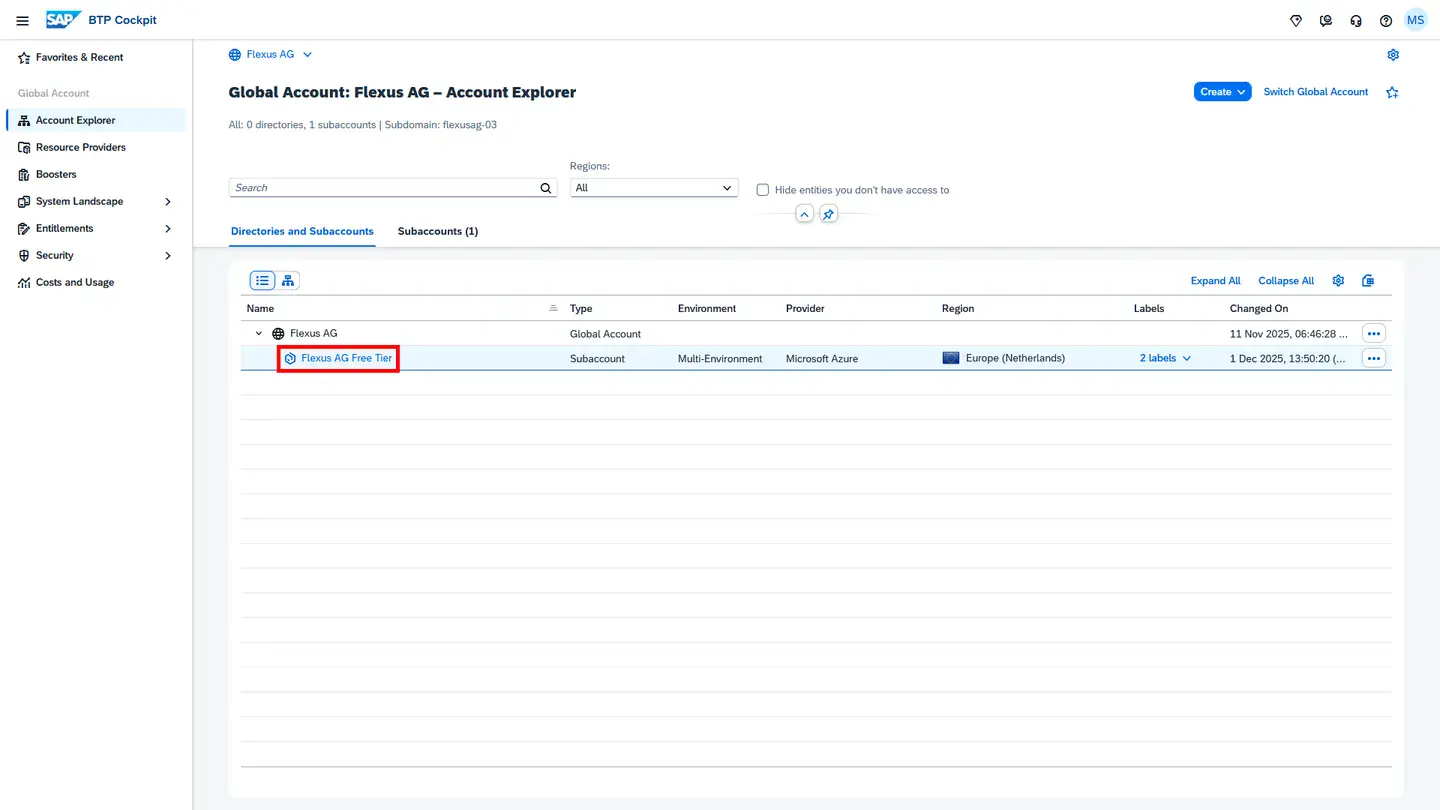
Task: Click Switch Global Account link
Action: point(1315,92)
